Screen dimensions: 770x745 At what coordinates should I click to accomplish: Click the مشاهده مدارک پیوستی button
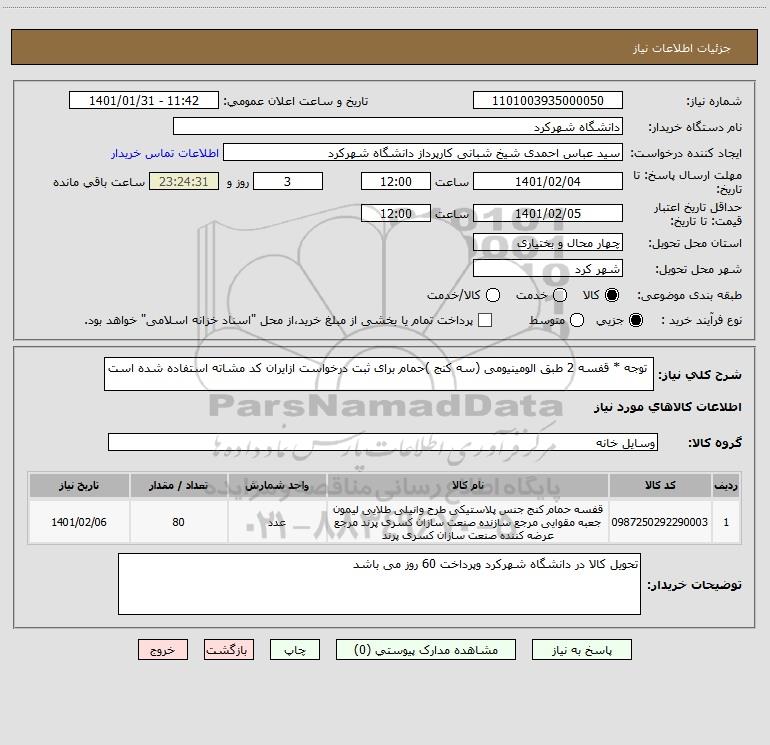point(426,650)
